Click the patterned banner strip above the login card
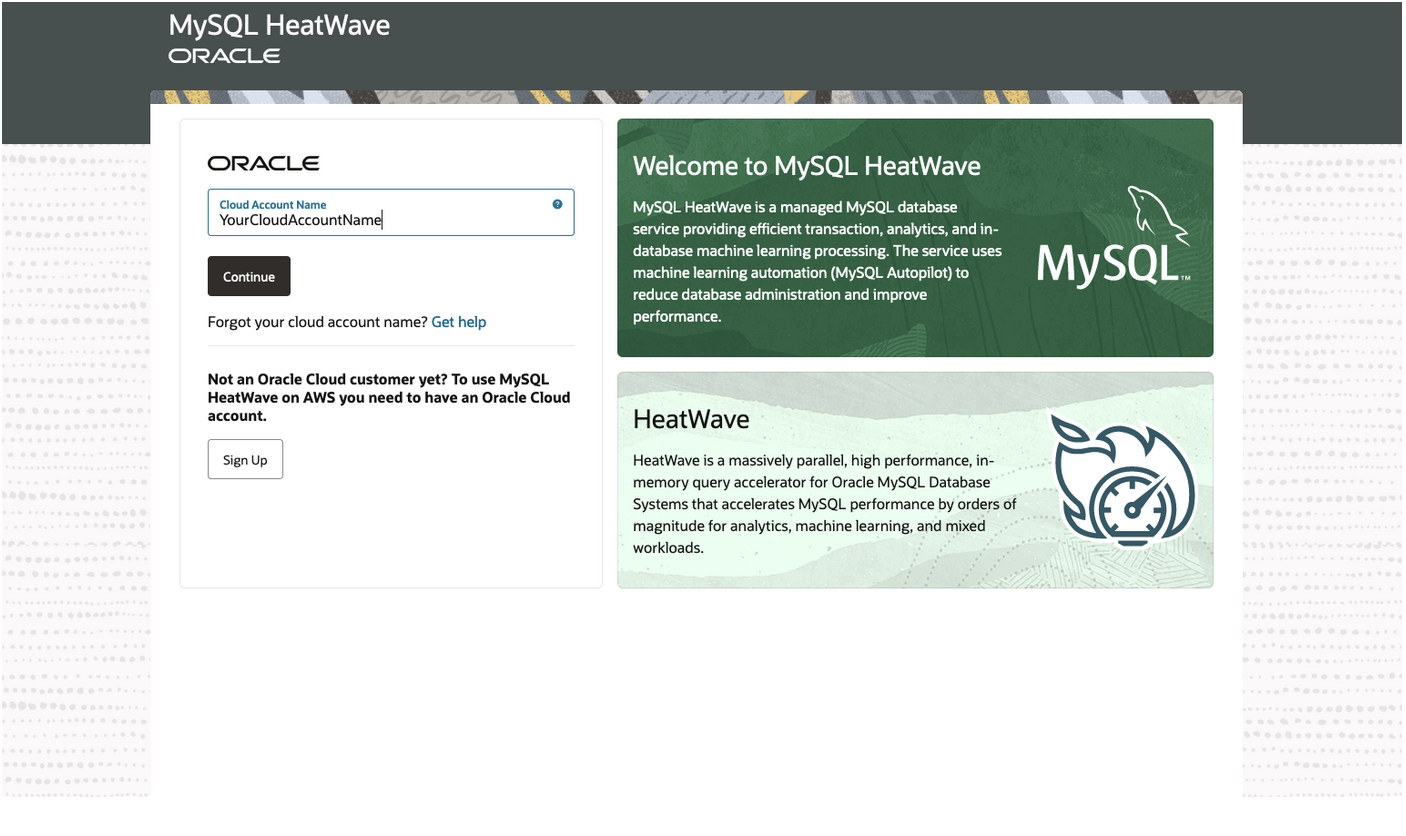 695,97
